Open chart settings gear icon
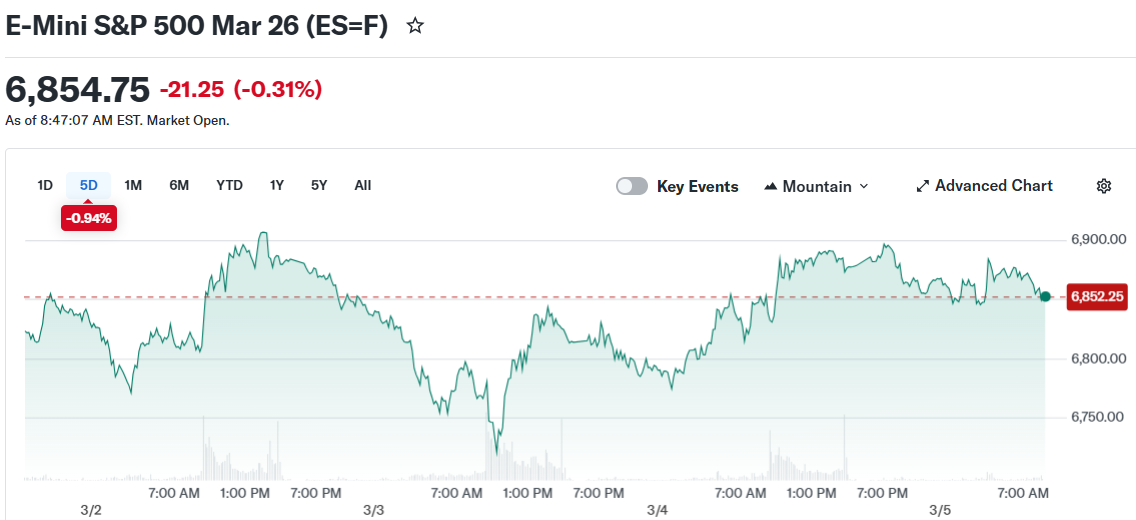Image resolution: width=1136 pixels, height=520 pixels. (1103, 186)
